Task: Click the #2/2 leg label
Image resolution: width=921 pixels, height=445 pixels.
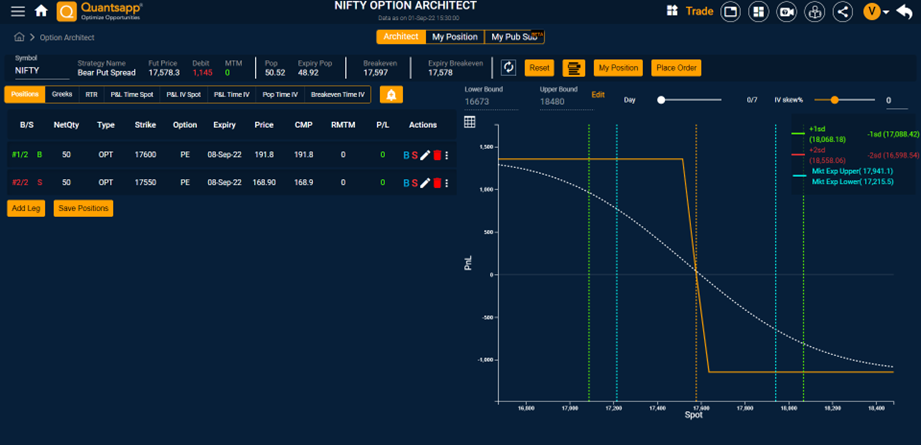Action: (x=20, y=183)
